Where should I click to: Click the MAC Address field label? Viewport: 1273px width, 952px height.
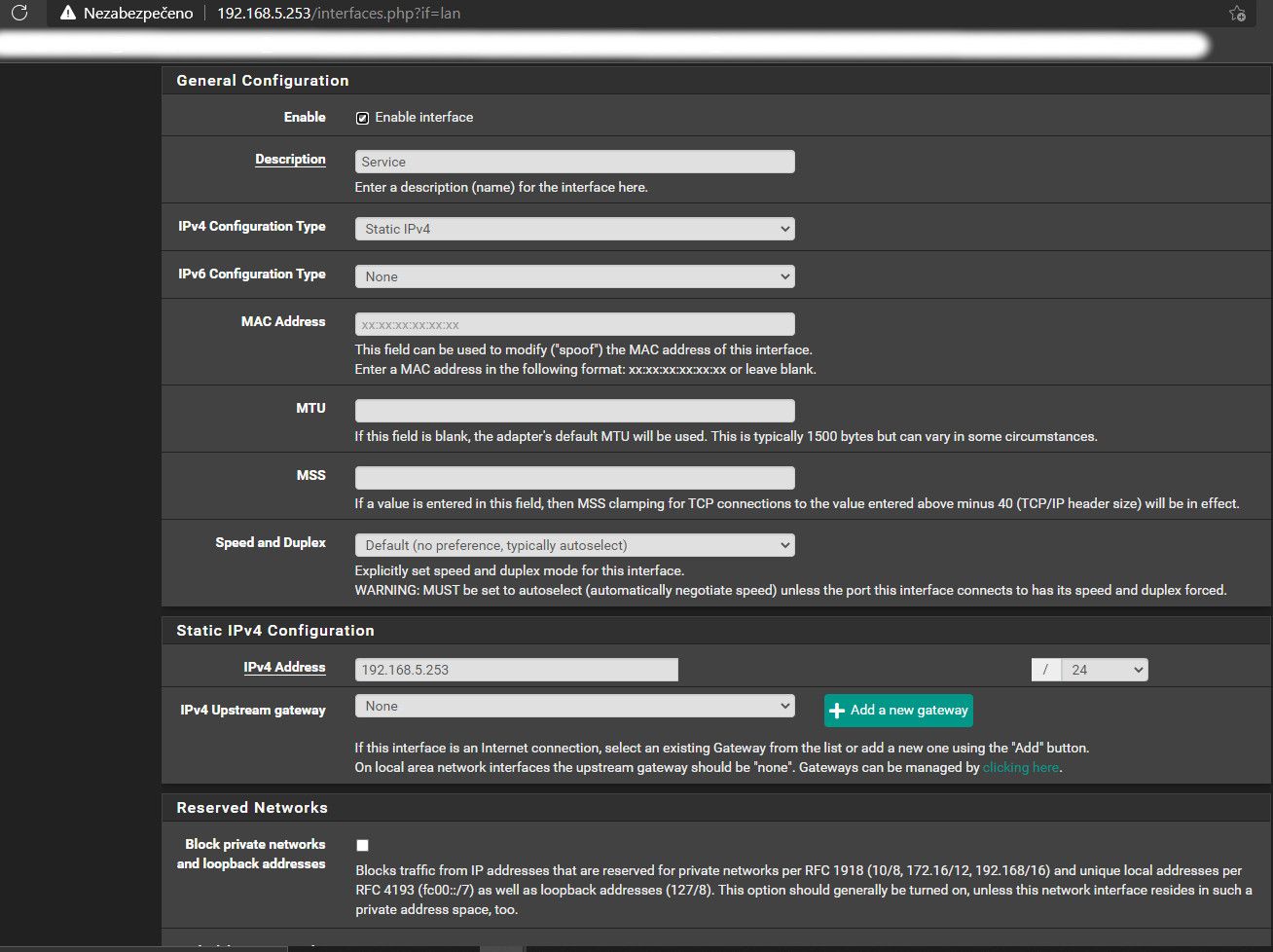pyautogui.click(x=283, y=322)
